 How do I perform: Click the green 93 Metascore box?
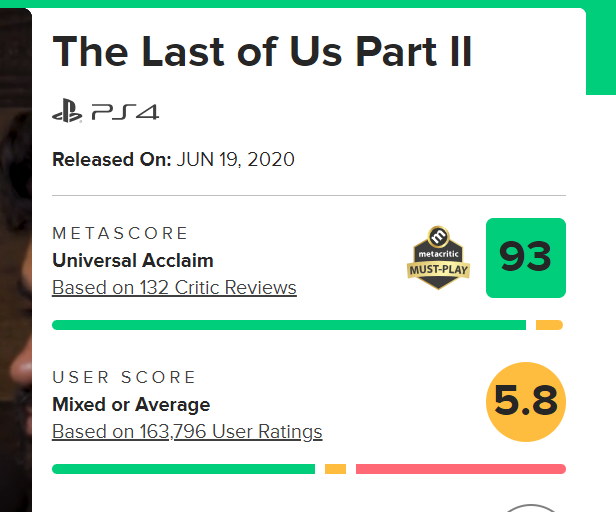pyautogui.click(x=526, y=258)
